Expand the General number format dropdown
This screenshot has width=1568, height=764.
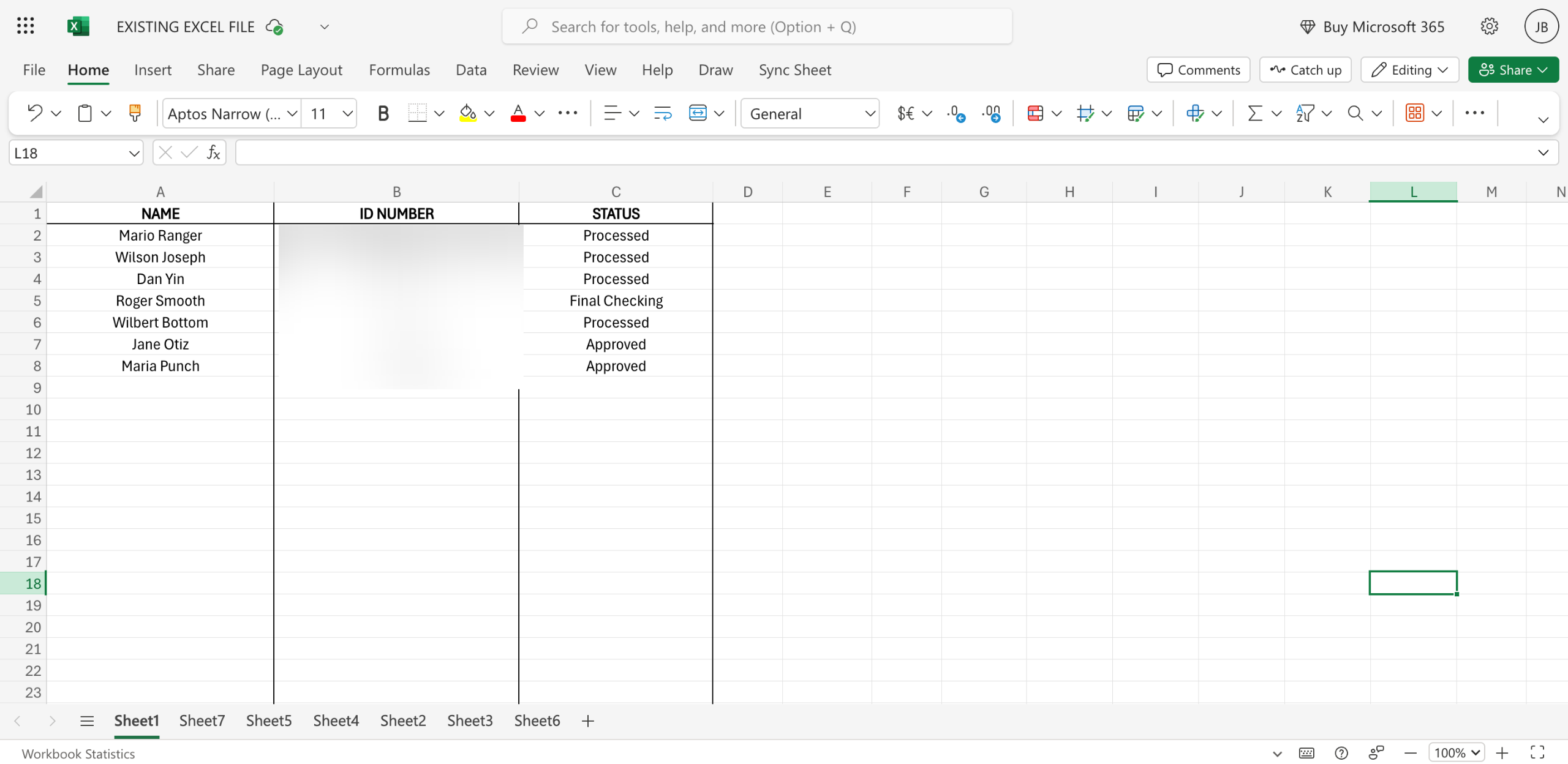(869, 113)
